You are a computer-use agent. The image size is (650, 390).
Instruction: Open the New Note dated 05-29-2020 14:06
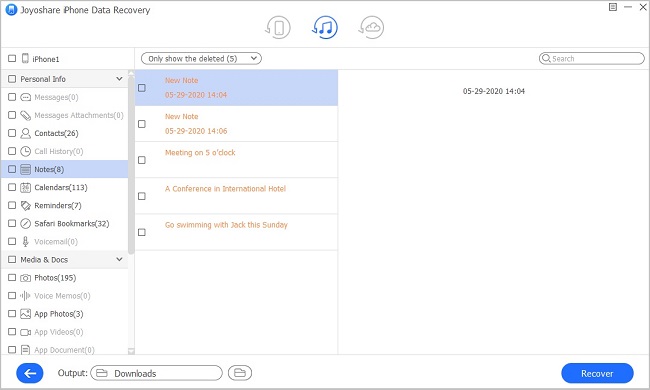[x=237, y=124]
